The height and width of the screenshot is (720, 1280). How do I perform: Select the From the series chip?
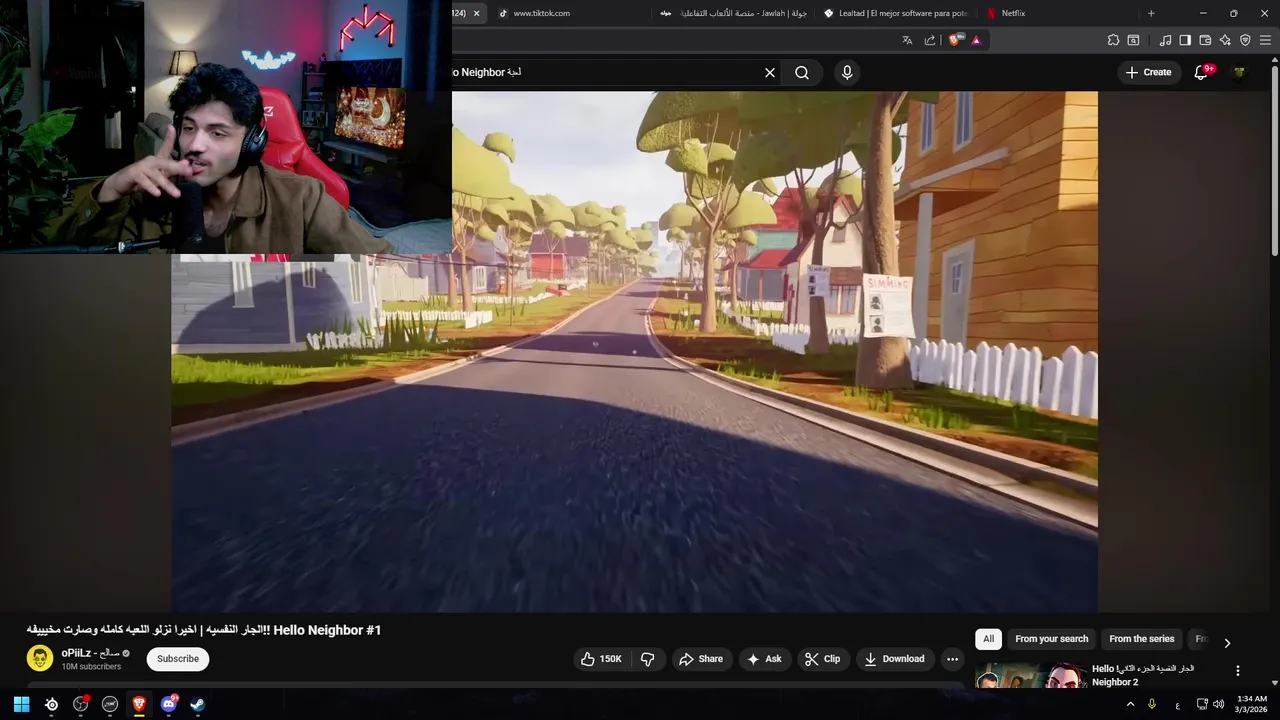click(x=1141, y=638)
